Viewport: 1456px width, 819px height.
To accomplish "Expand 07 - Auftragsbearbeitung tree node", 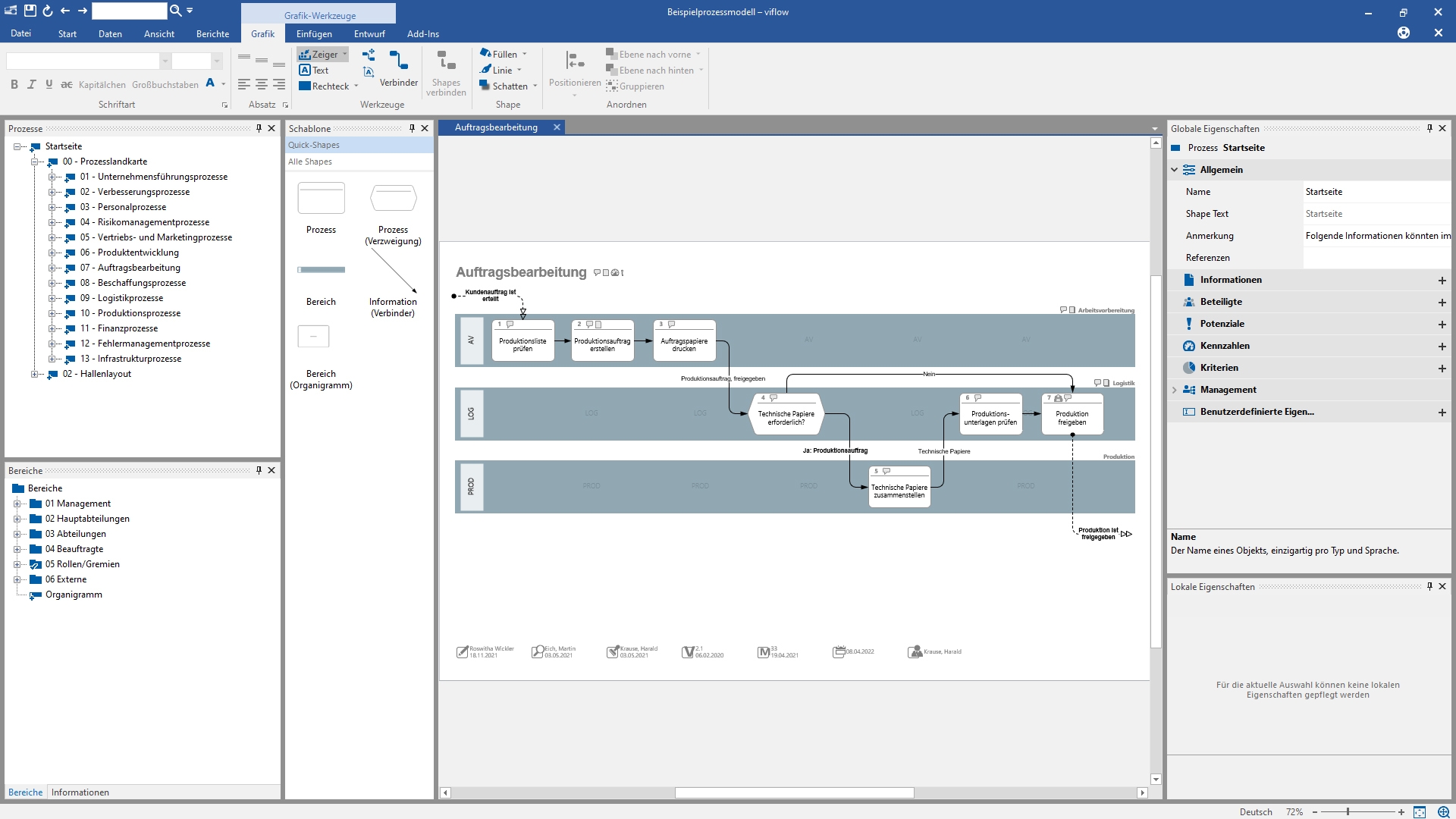I will point(52,268).
